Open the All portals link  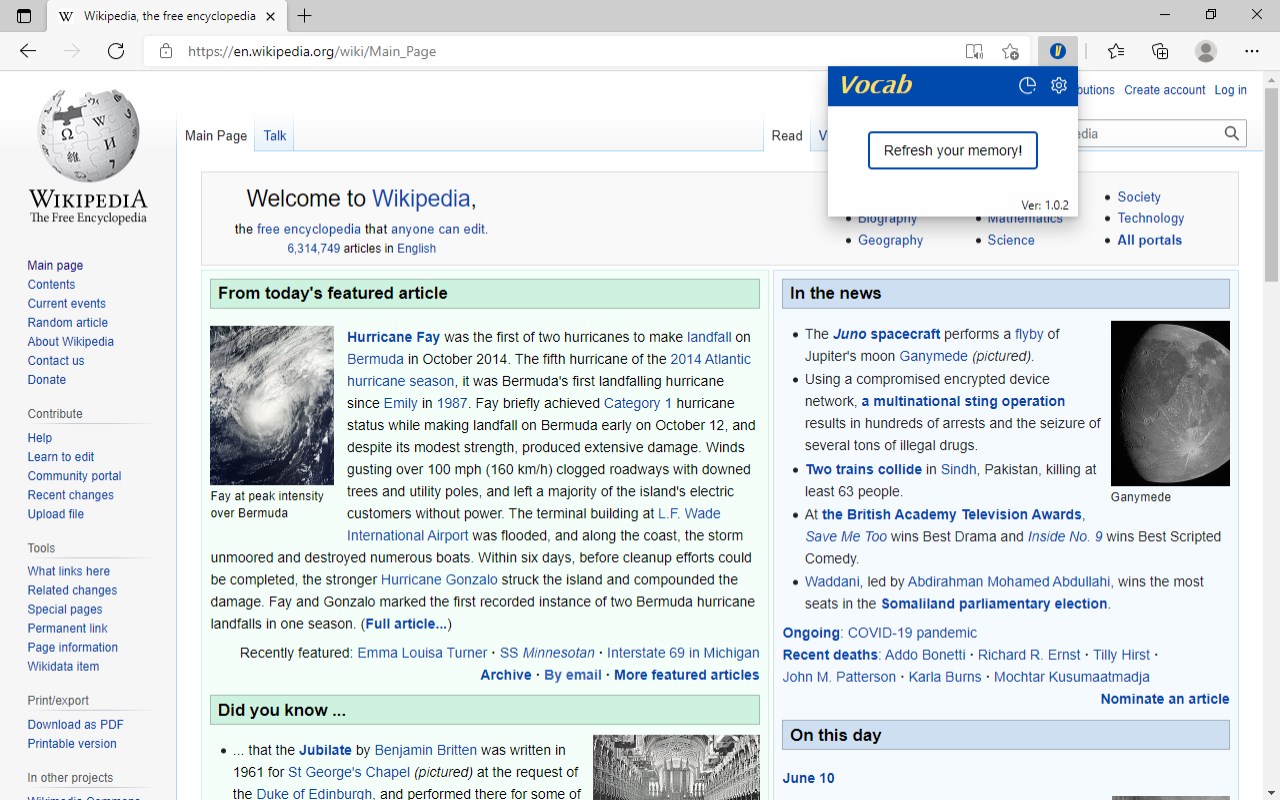pos(1150,240)
